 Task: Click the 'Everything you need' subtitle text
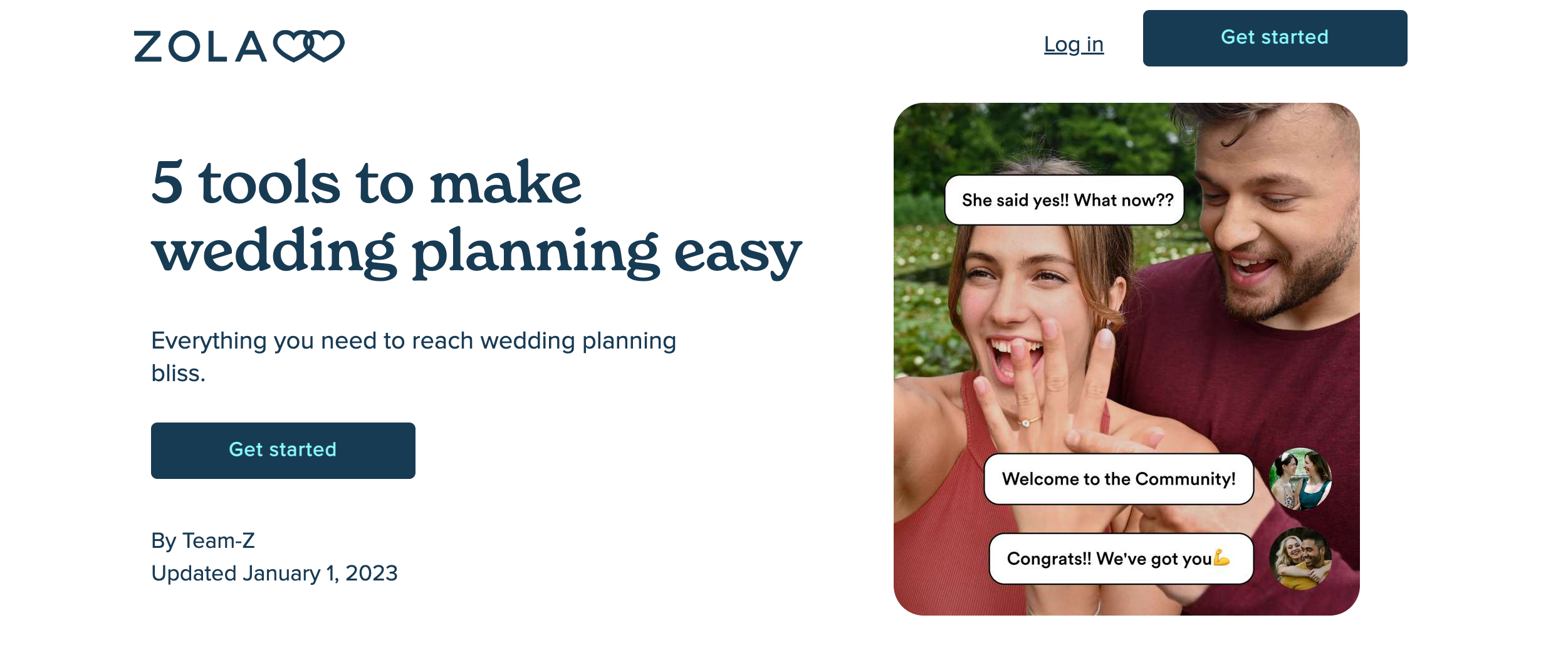tap(414, 357)
